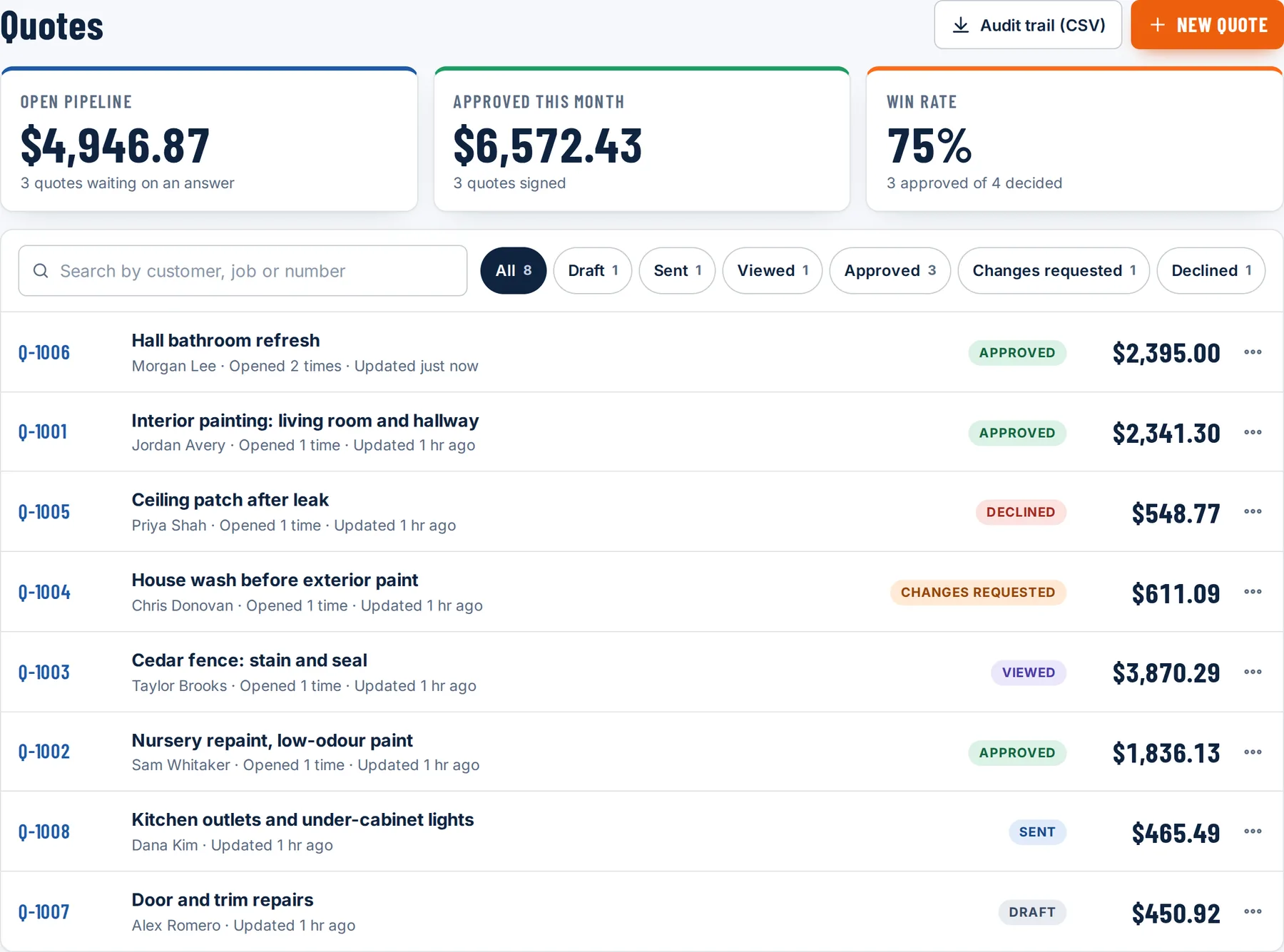Open more options for Hall bathroom refresh
Screen dimensions: 1284x952
point(1253,352)
